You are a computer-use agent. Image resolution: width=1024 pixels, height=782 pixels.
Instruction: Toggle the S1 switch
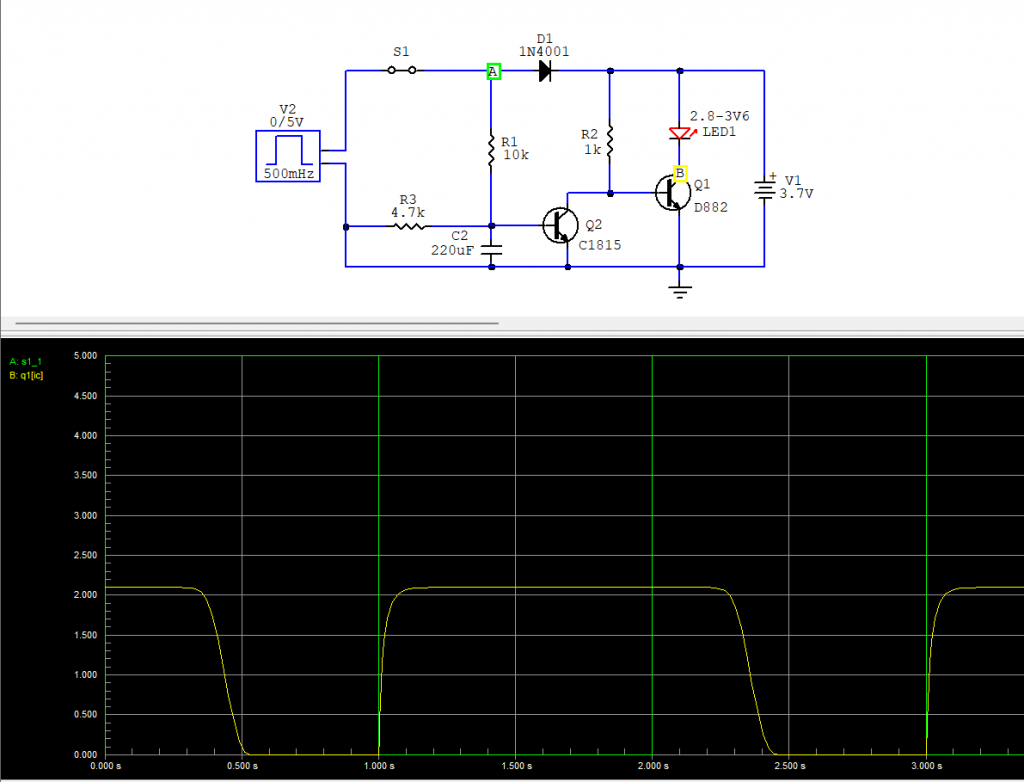pos(402,70)
